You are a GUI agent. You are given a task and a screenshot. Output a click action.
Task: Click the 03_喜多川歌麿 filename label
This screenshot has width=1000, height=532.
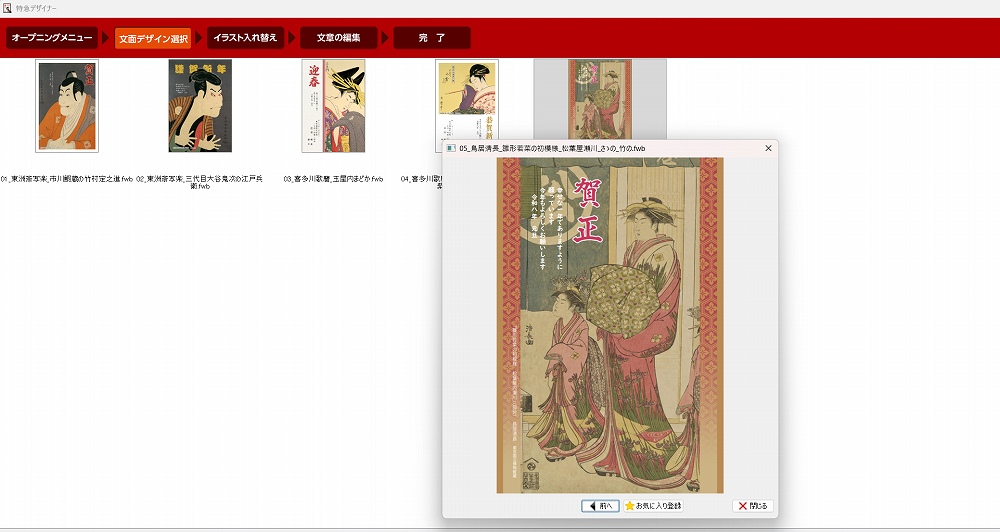(x=333, y=178)
